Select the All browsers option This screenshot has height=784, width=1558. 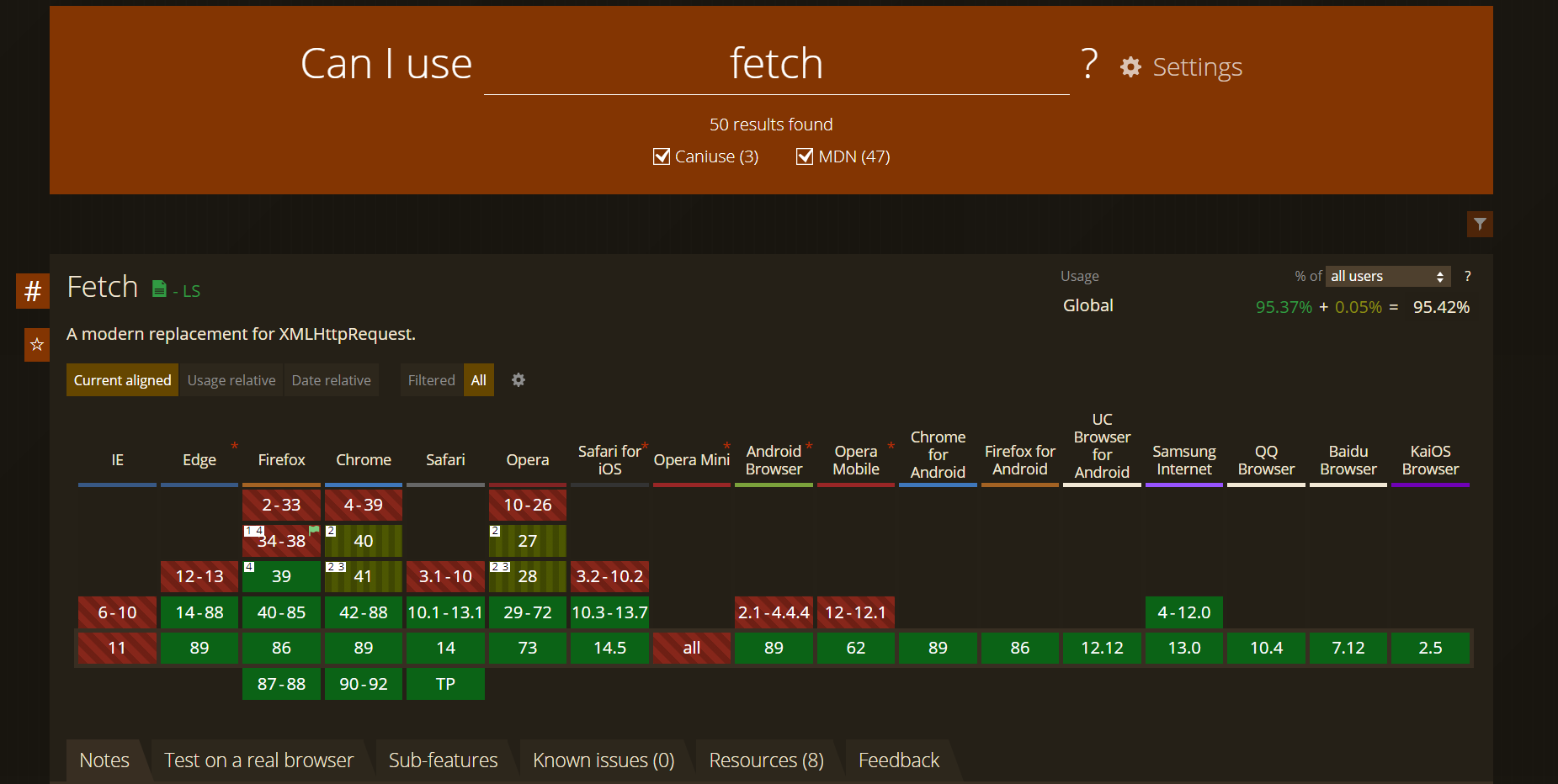coord(479,380)
